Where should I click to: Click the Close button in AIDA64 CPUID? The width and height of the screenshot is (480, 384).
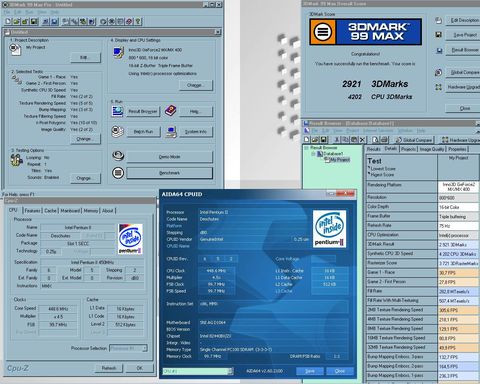click(x=340, y=371)
